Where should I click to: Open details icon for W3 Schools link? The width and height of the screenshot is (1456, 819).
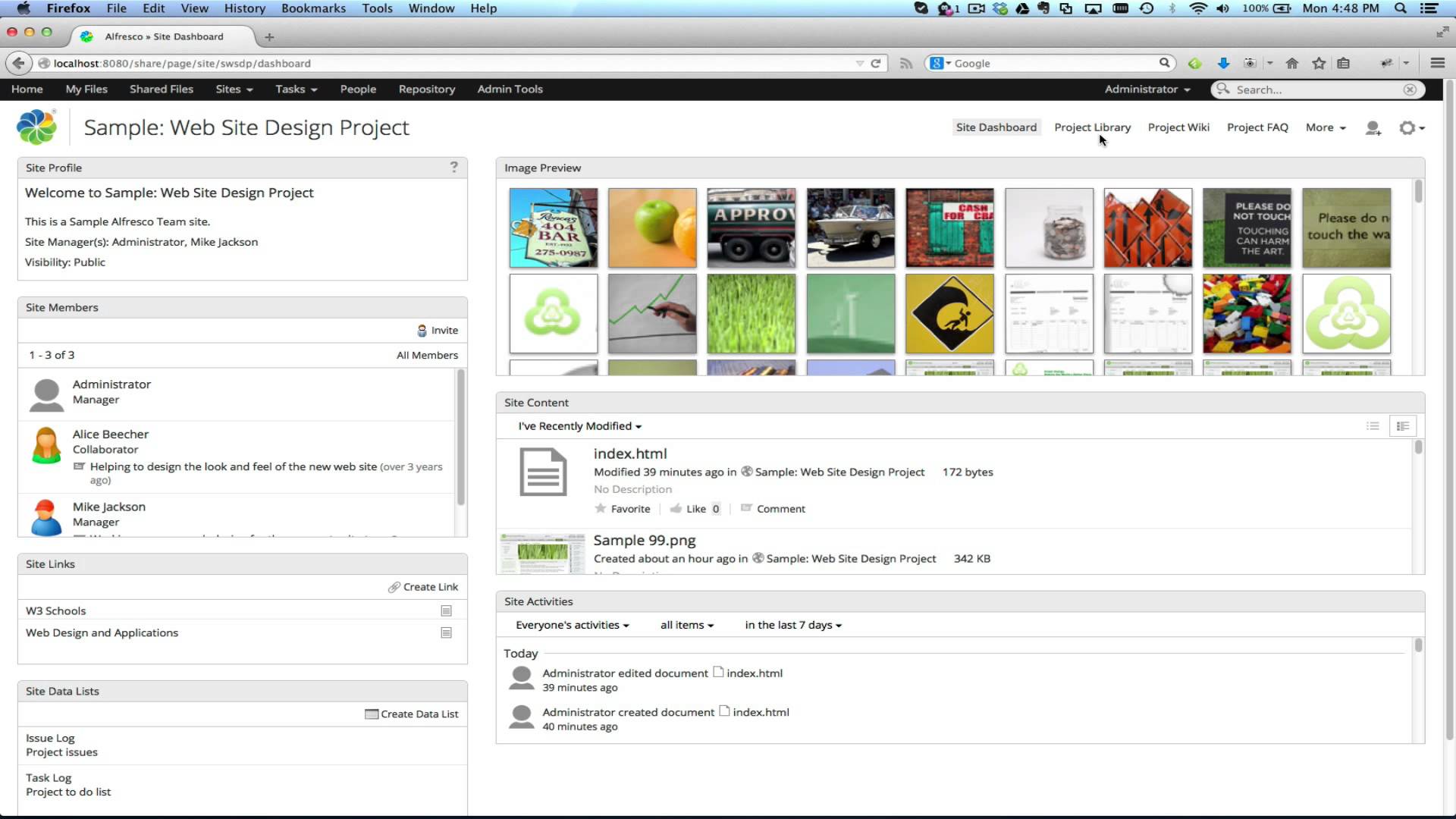pyautogui.click(x=446, y=610)
